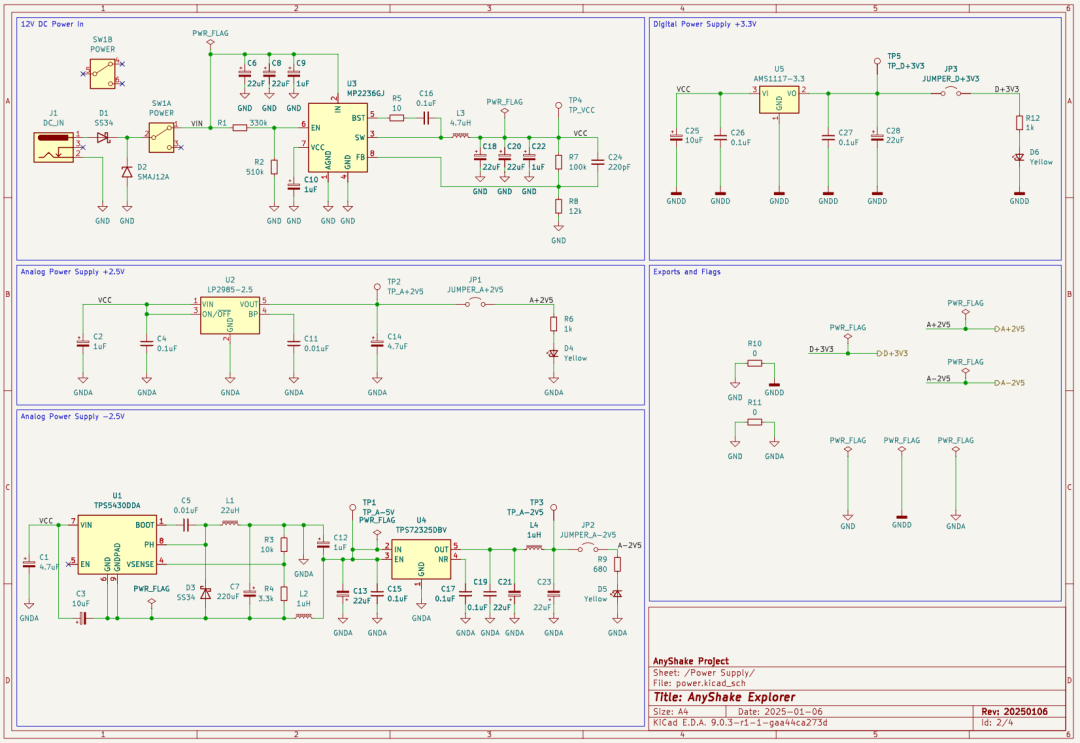Image resolution: width=1080 pixels, height=743 pixels.
Task: Select the 12k resistor R8
Action: click(559, 207)
